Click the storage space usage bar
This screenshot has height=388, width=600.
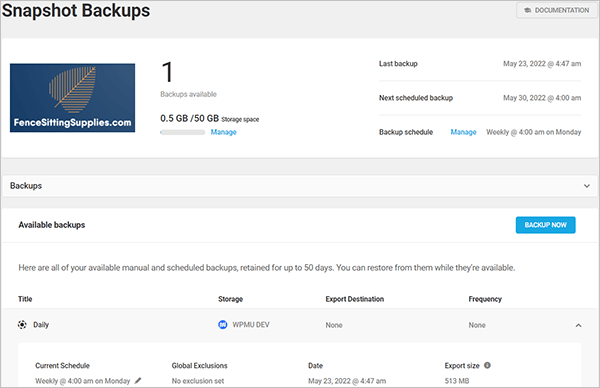click(183, 132)
